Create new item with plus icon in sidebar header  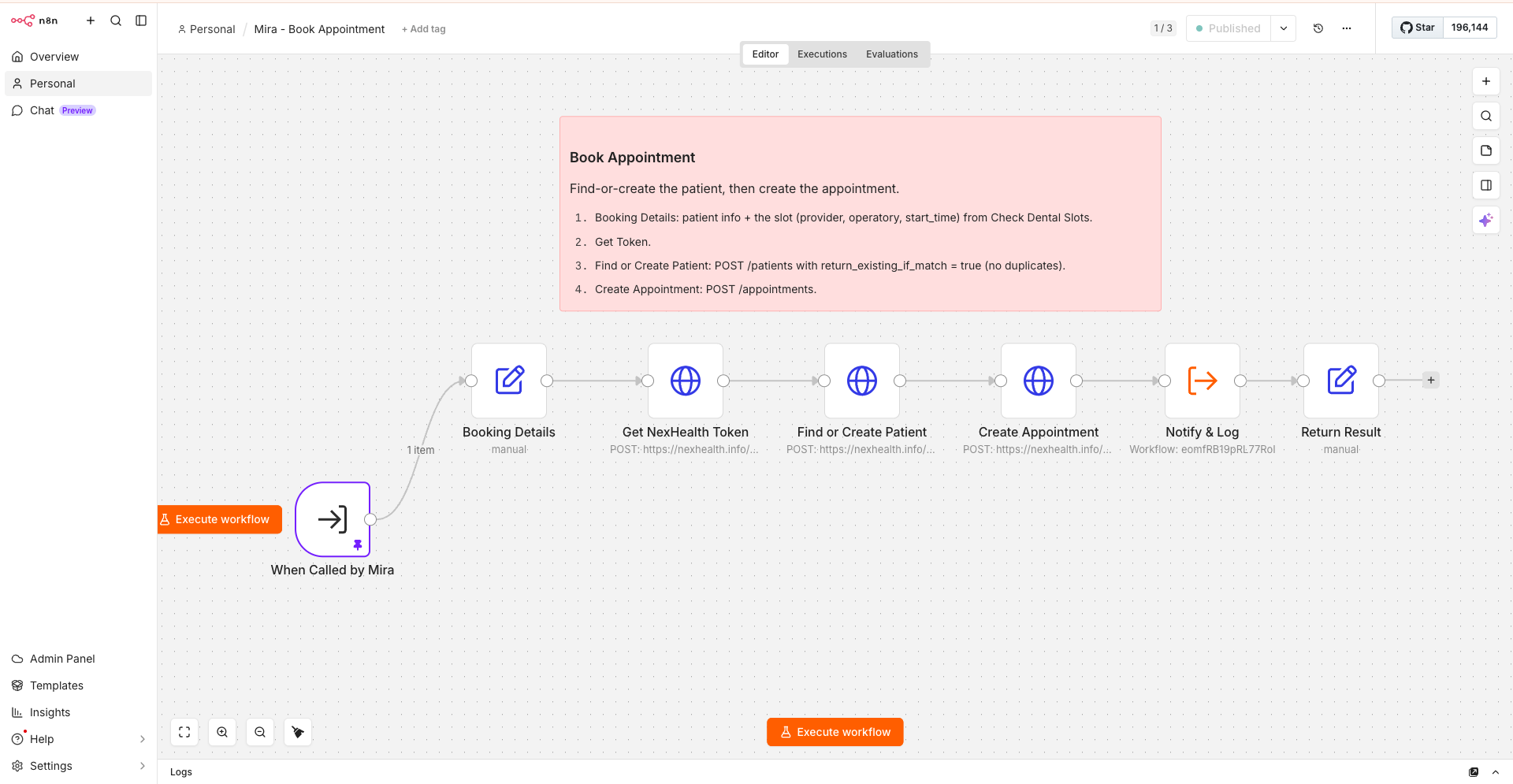click(91, 20)
